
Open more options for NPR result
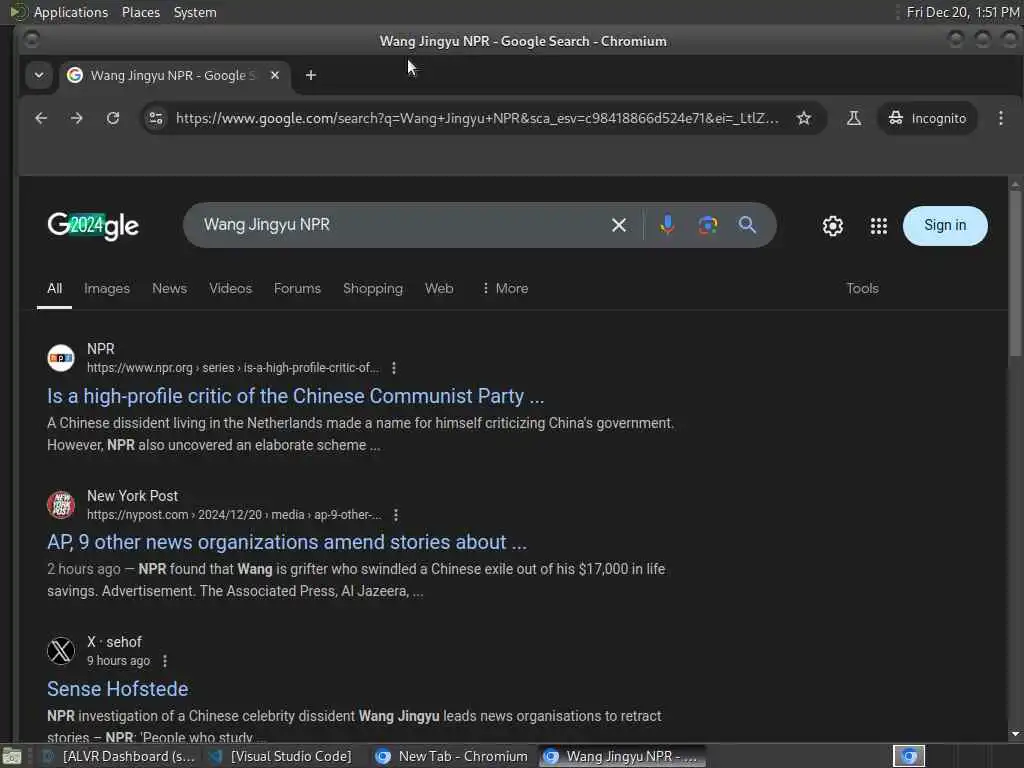pyautogui.click(x=393, y=368)
